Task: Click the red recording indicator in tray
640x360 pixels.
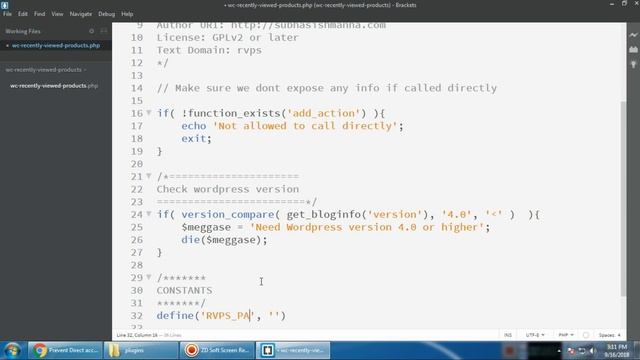Action: (x=509, y=351)
